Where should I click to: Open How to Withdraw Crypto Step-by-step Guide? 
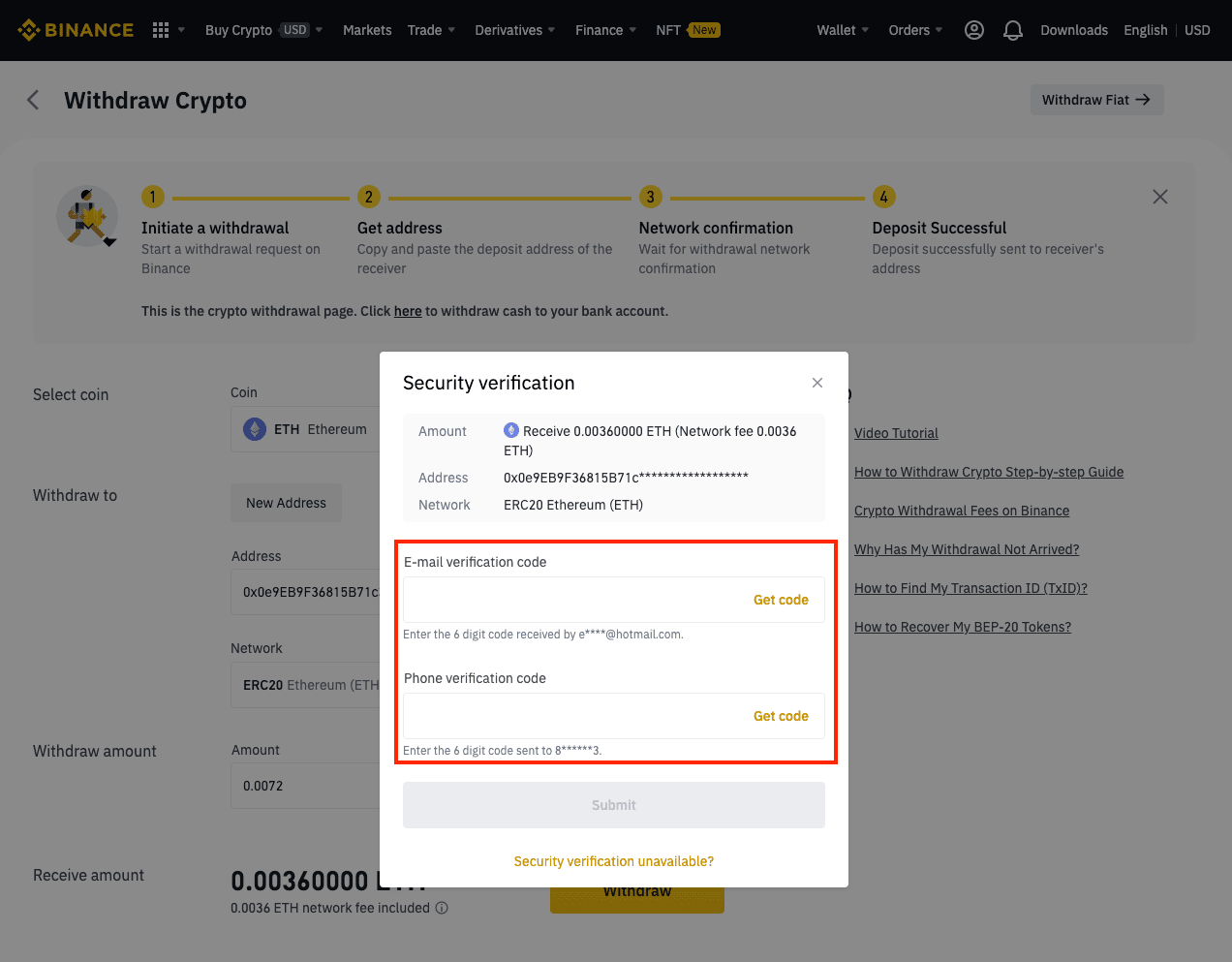[x=989, y=472]
